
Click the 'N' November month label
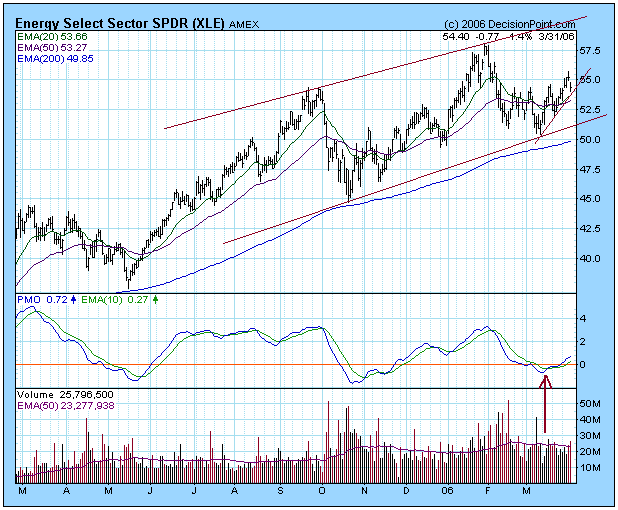point(364,491)
